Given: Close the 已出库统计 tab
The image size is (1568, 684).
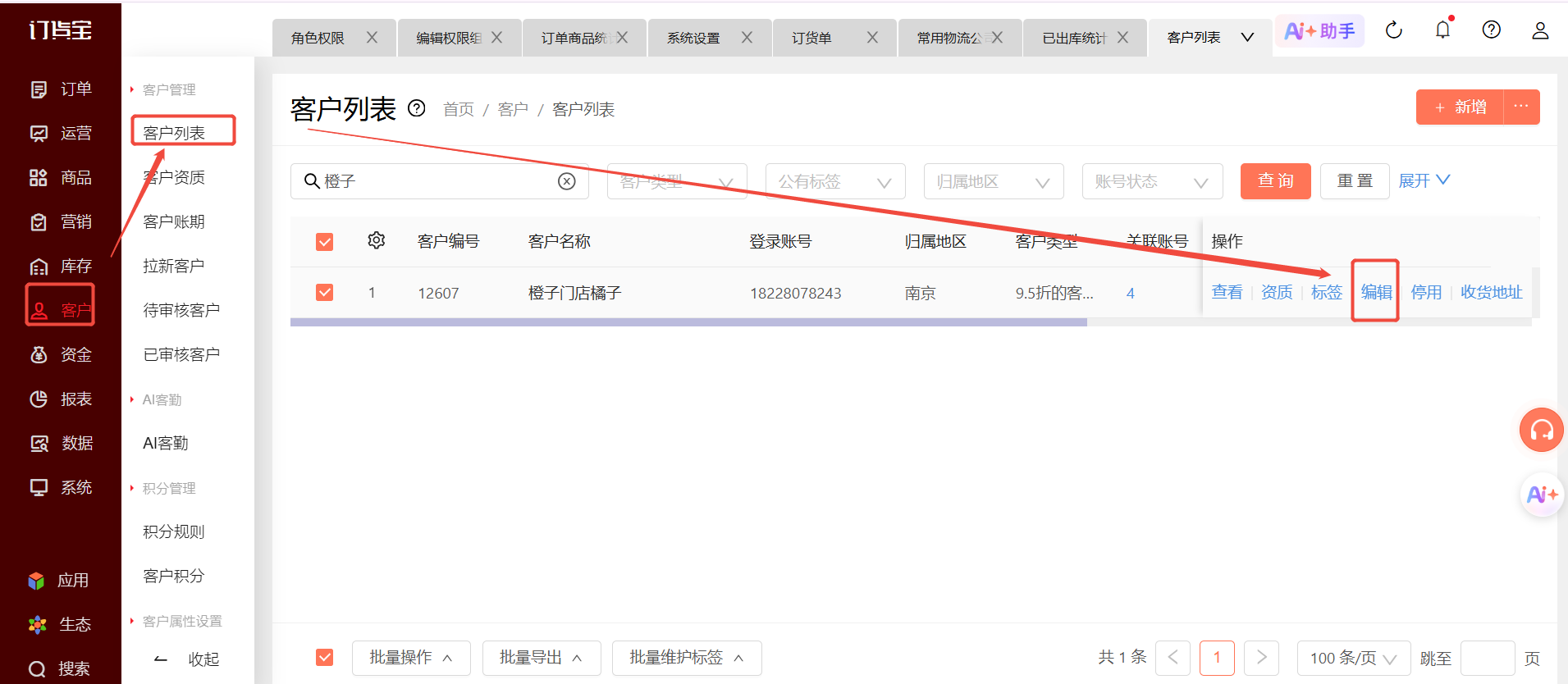Looking at the screenshot, I should click(x=1122, y=38).
